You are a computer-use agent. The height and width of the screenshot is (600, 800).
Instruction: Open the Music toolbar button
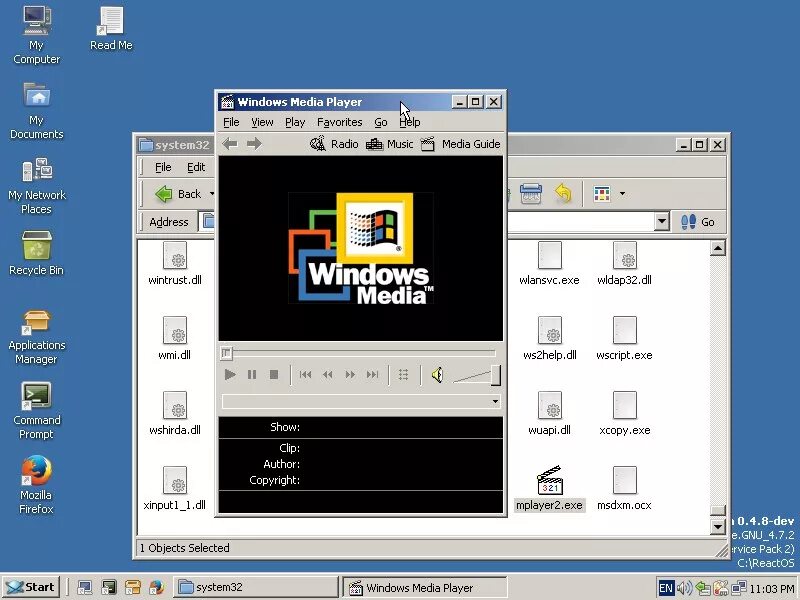[x=389, y=144]
